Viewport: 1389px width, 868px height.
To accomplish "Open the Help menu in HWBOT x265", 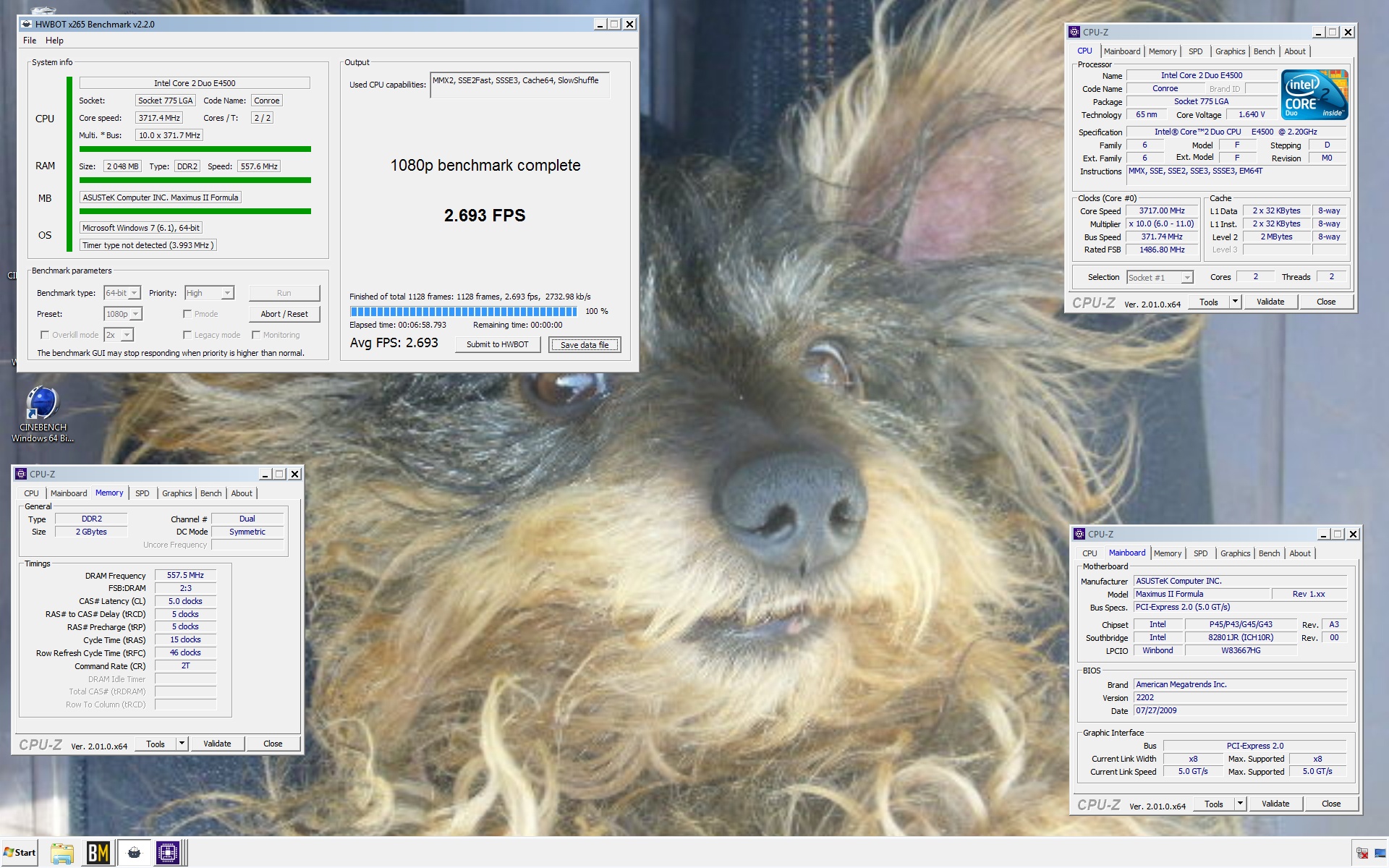I will click(54, 41).
